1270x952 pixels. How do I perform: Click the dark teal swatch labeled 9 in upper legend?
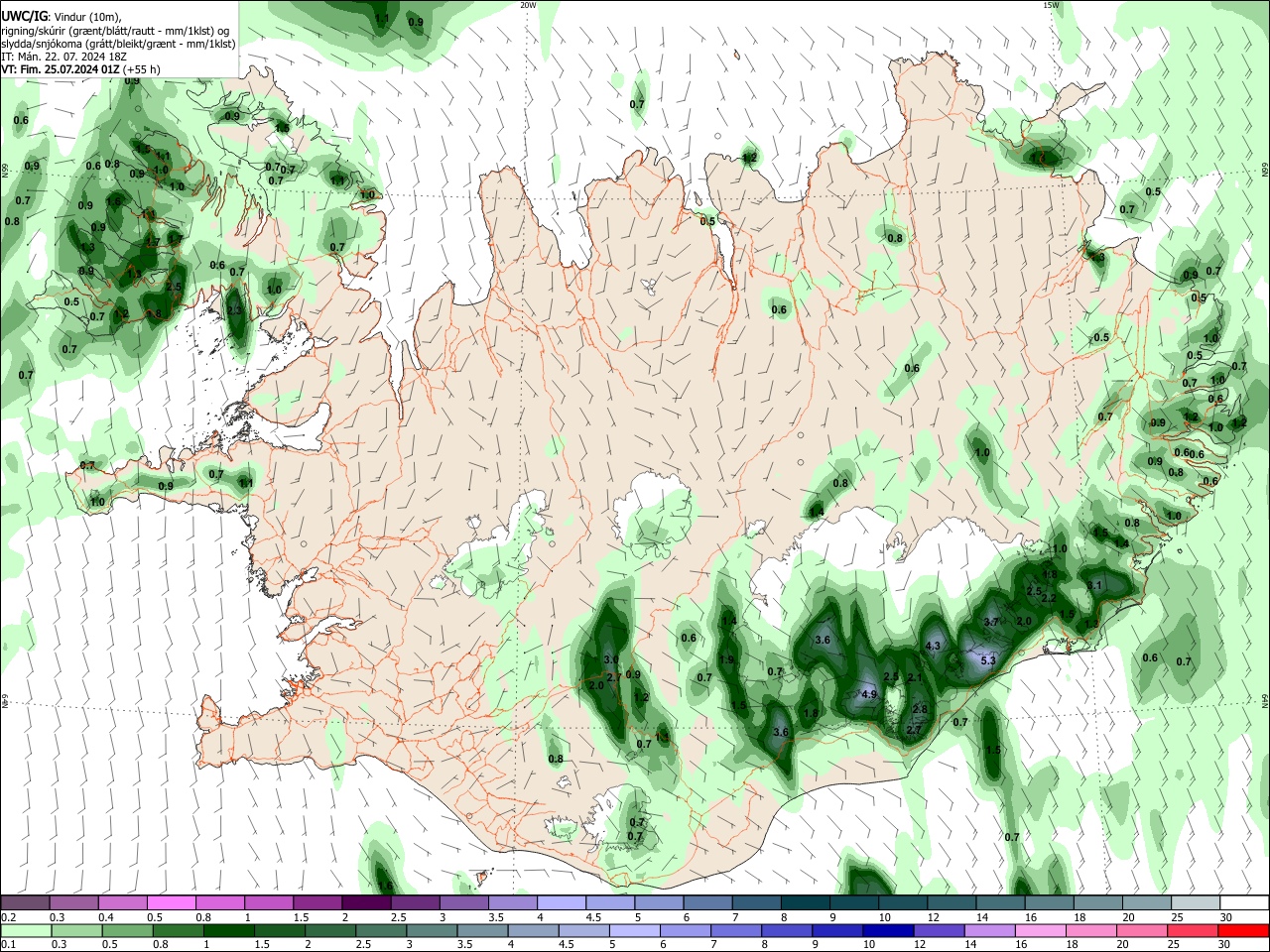[x=854, y=903]
